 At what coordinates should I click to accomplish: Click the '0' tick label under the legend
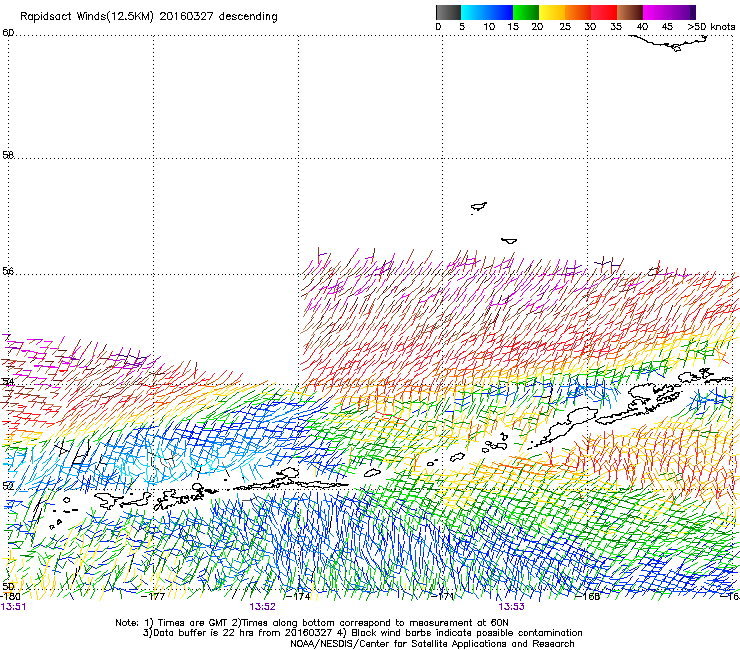pyautogui.click(x=438, y=27)
